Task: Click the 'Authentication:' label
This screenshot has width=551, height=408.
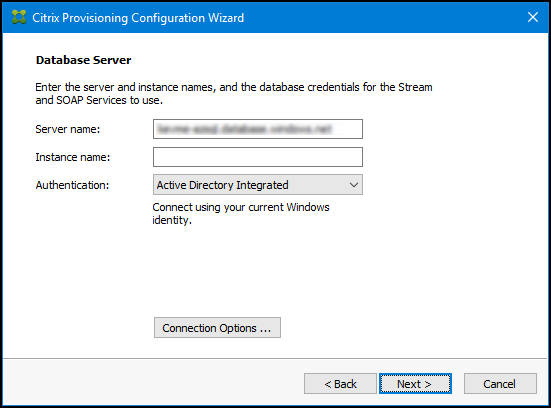Action: point(72,185)
